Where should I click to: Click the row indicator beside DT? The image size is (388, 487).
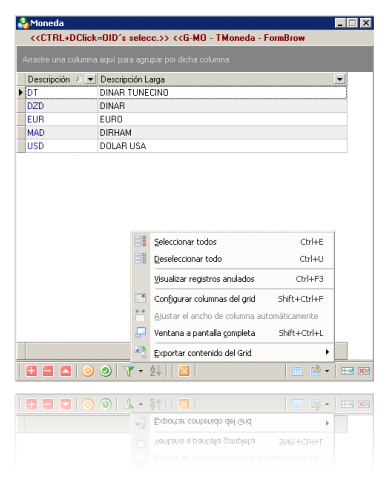[x=21, y=93]
